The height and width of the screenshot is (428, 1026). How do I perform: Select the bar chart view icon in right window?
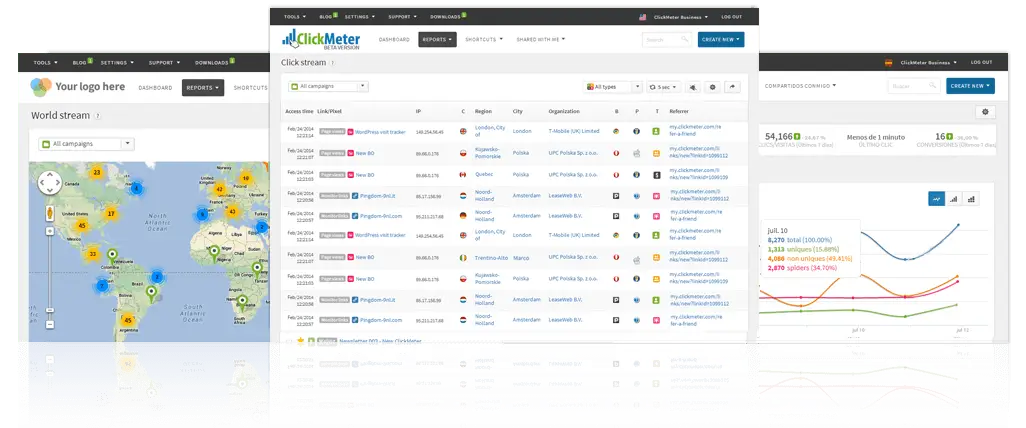pos(953,198)
